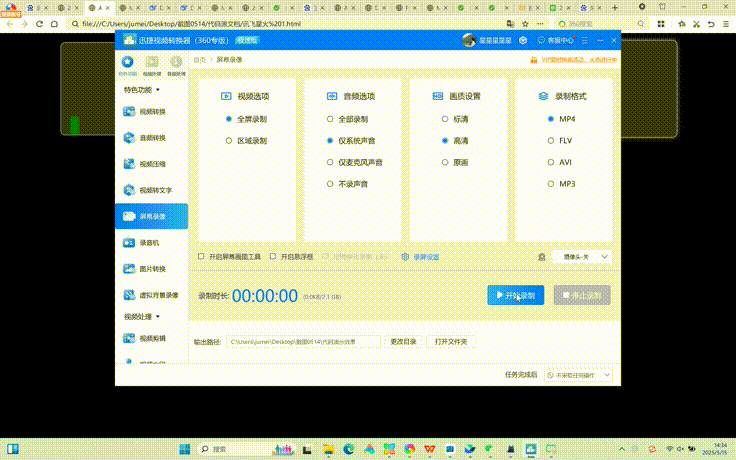Switch to the 特色功能 top tab
Viewport: 736px width, 460px height.
tap(127, 65)
